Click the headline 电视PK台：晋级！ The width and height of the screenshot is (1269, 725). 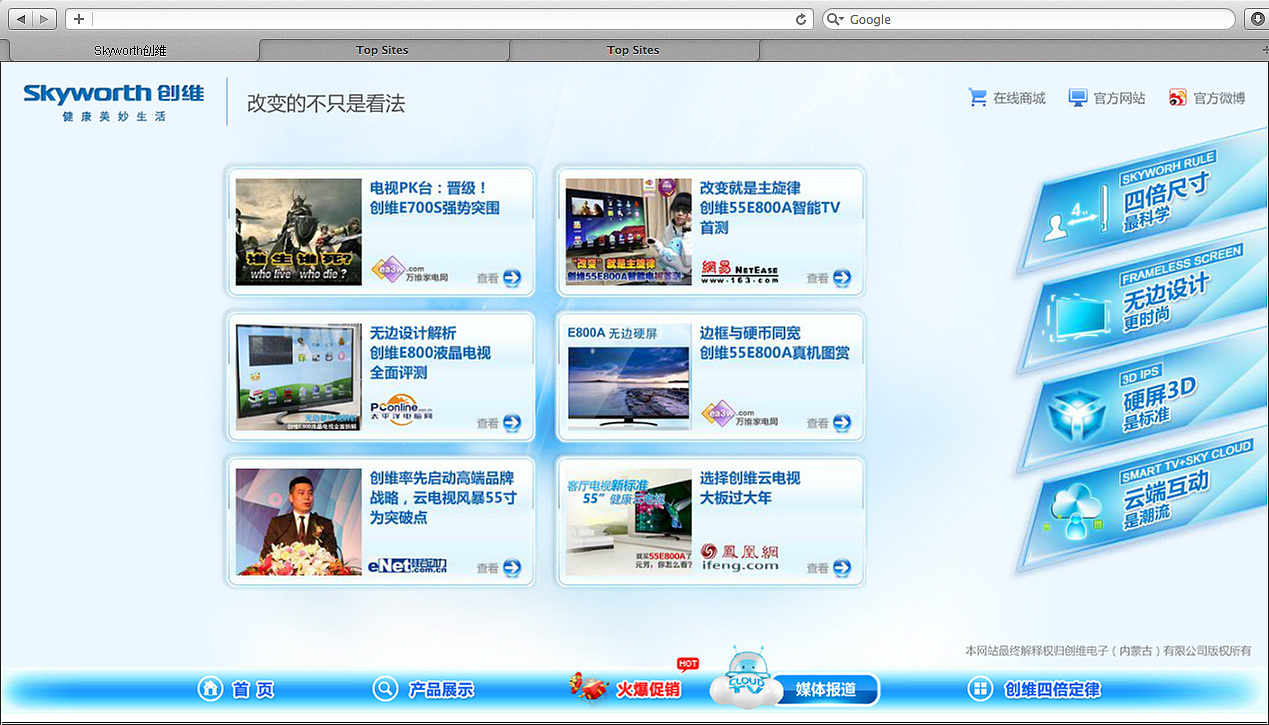(x=429, y=187)
